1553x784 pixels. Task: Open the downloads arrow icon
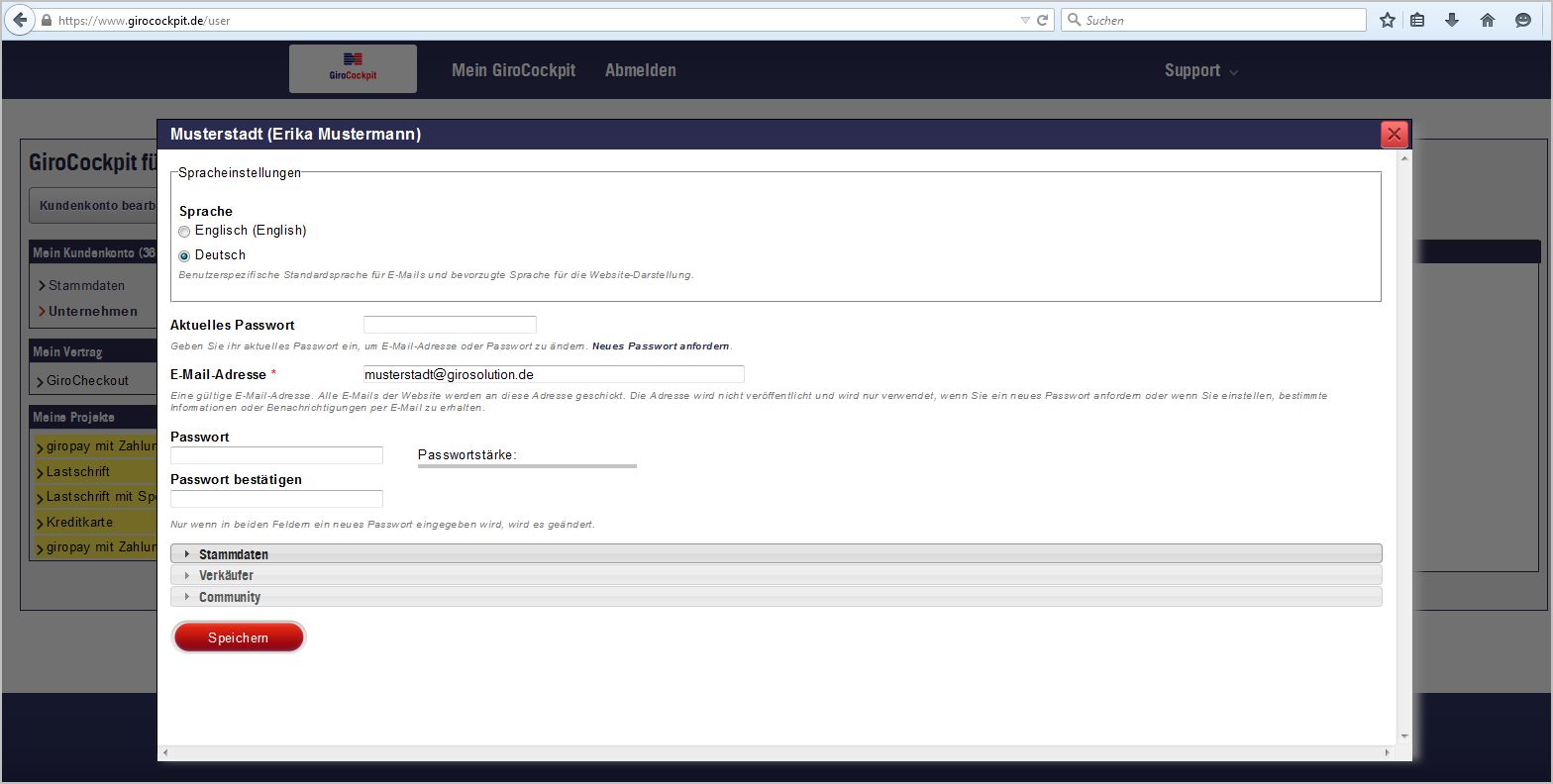pyautogui.click(x=1452, y=20)
